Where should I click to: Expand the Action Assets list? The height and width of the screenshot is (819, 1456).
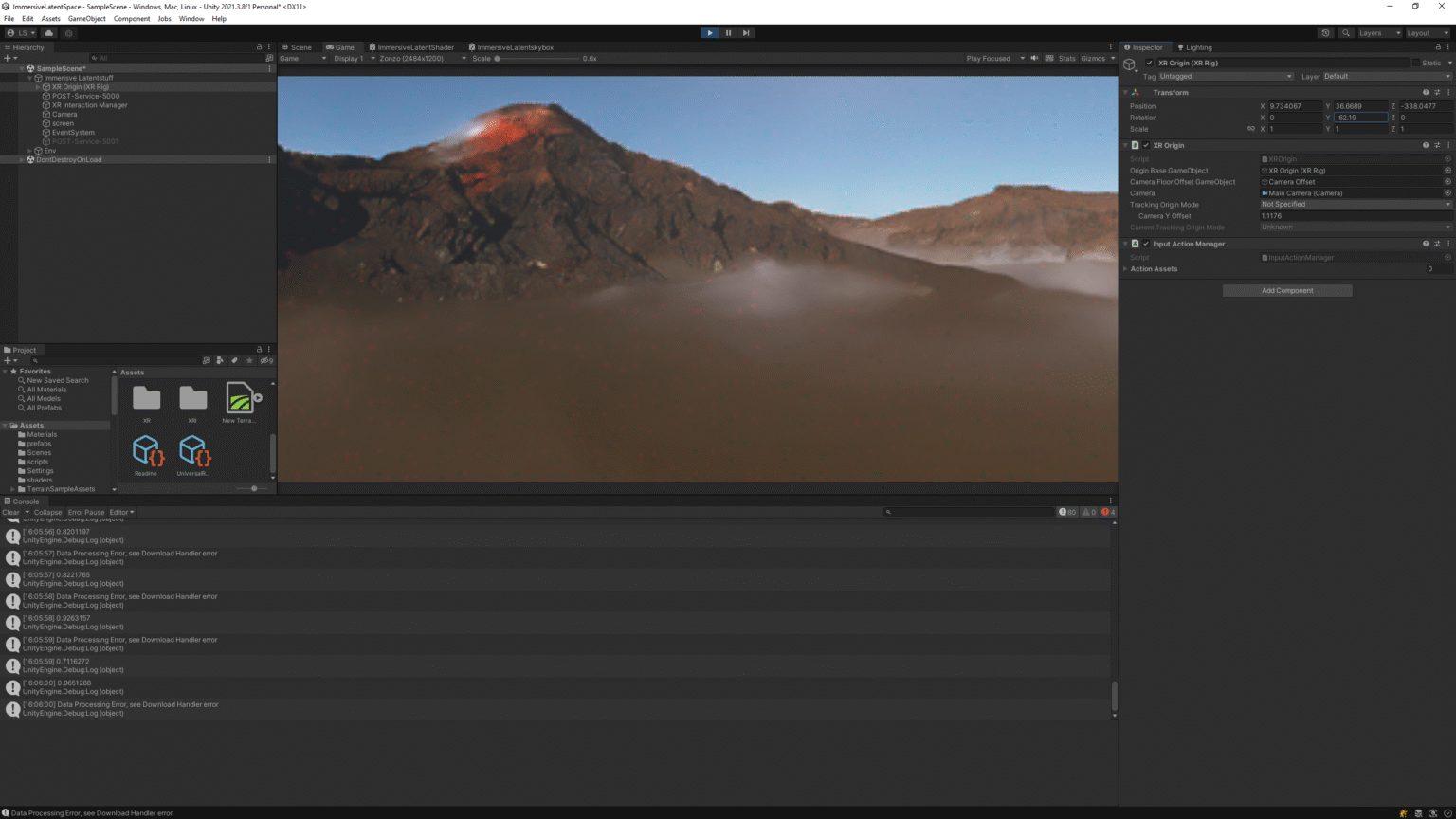1126,269
